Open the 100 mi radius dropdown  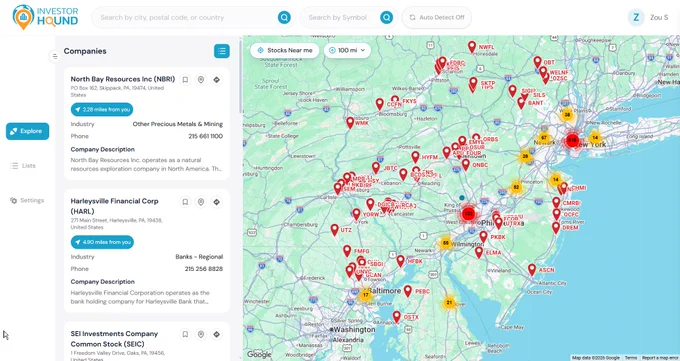pyautogui.click(x=347, y=50)
